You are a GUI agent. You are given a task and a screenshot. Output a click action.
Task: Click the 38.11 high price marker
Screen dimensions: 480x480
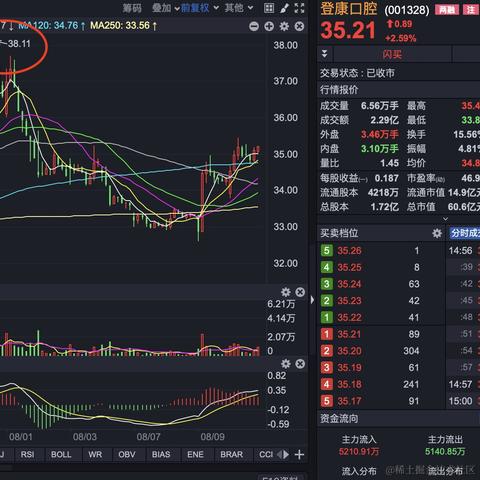click(19, 44)
